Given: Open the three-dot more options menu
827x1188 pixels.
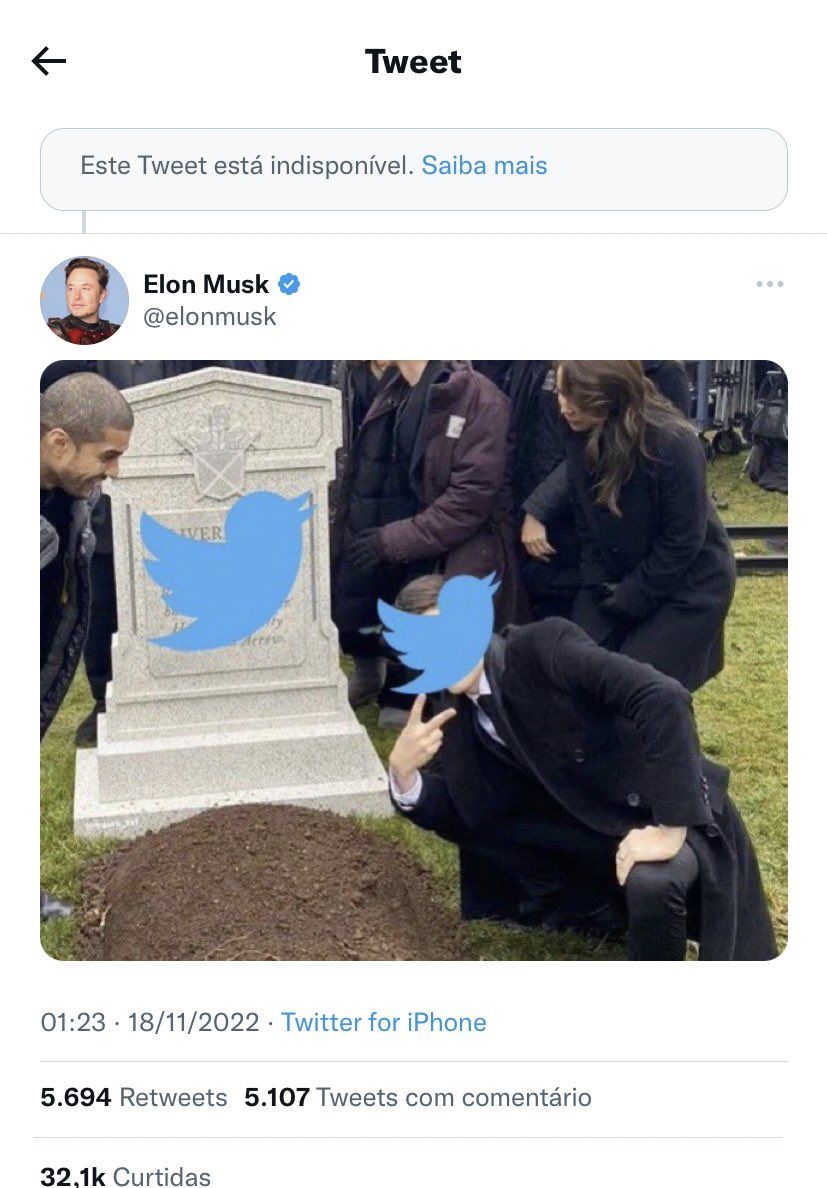Looking at the screenshot, I should [769, 285].
